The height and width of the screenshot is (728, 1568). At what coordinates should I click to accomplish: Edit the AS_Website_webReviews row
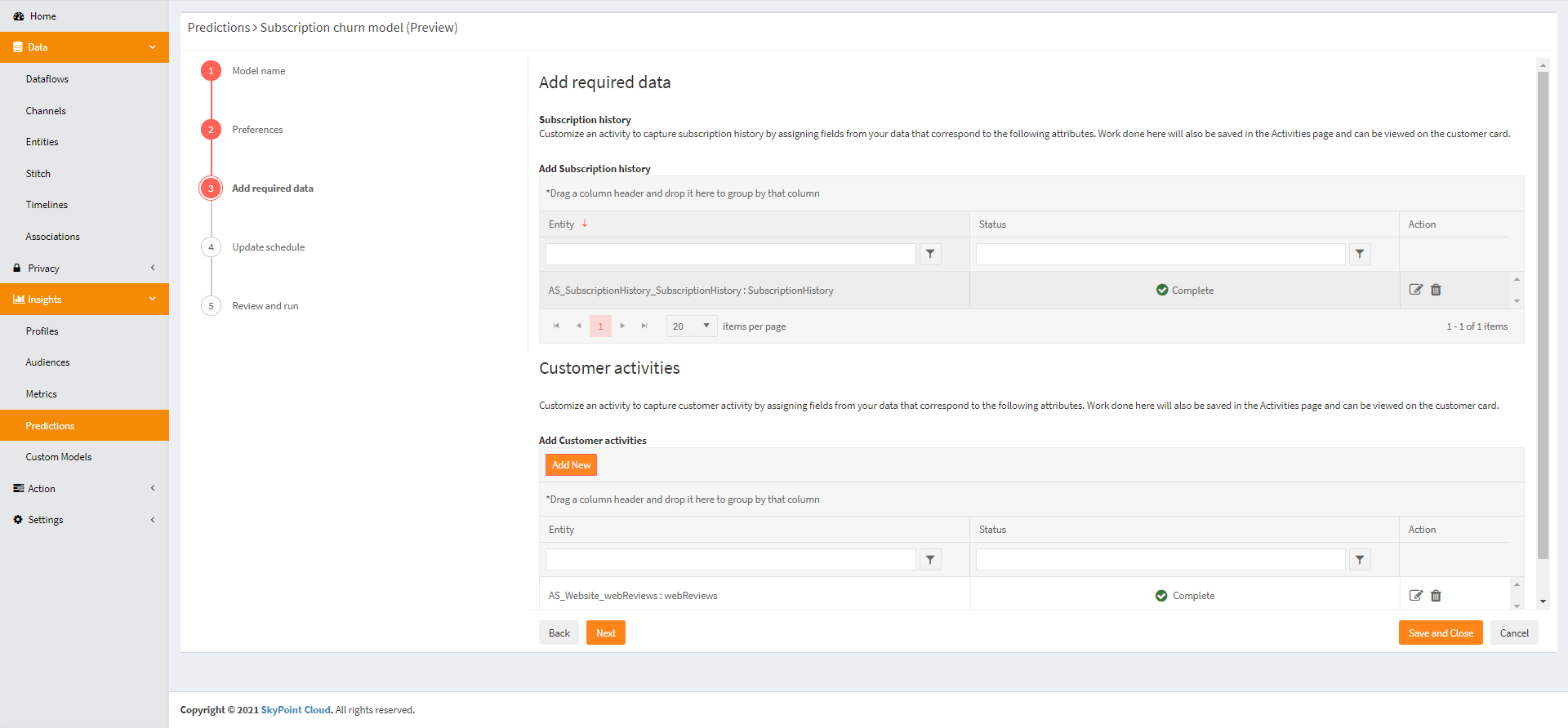1416,596
